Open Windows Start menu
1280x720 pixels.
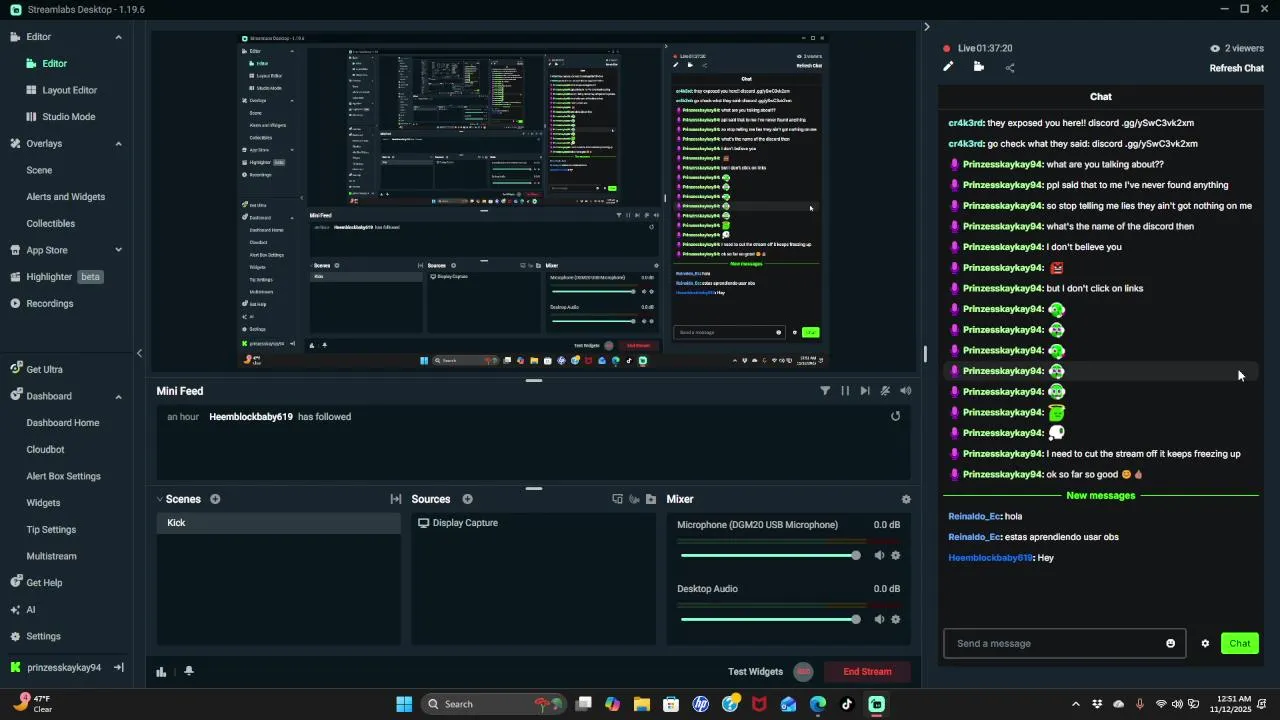coord(404,704)
